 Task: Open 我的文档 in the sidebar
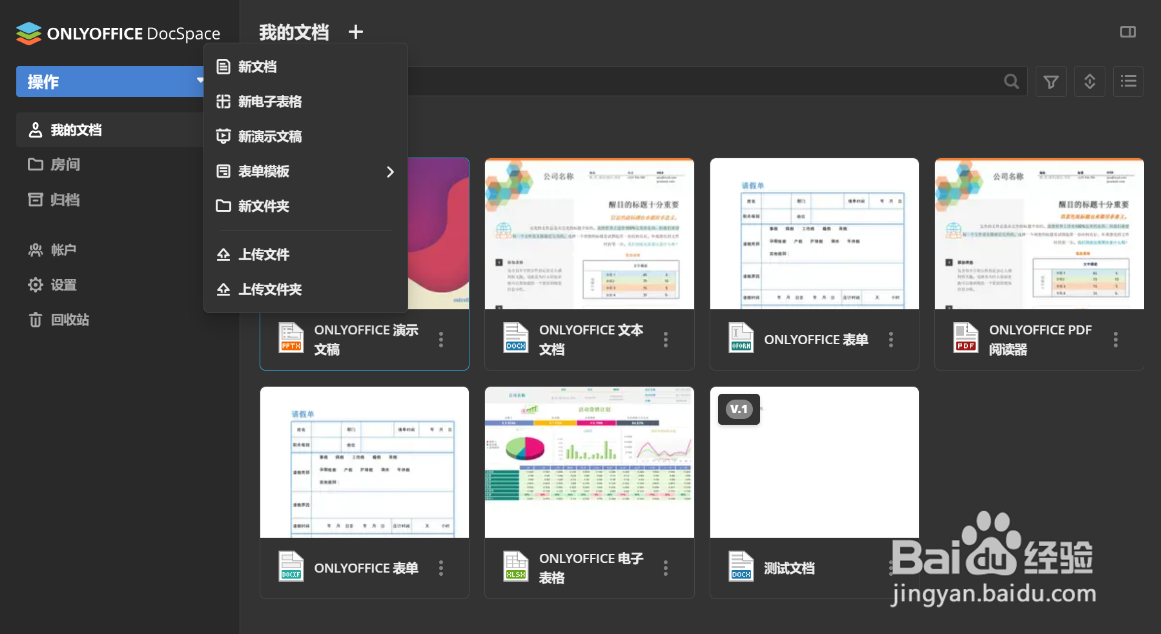coord(110,130)
